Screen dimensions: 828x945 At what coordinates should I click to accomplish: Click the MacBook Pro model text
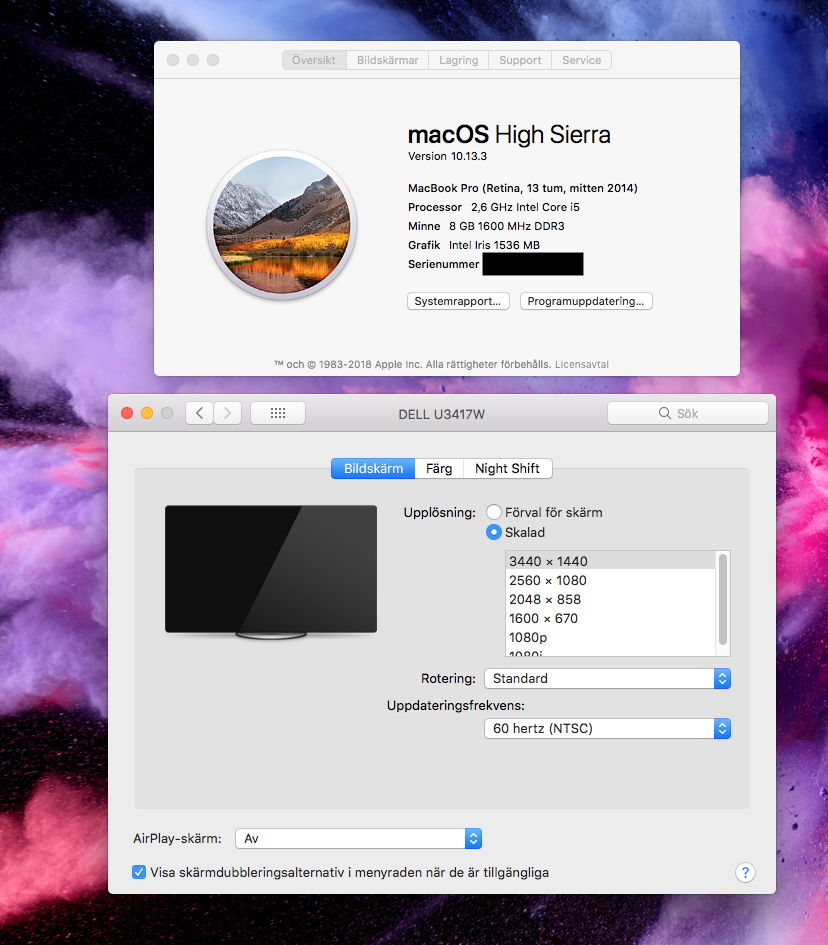click(522, 188)
